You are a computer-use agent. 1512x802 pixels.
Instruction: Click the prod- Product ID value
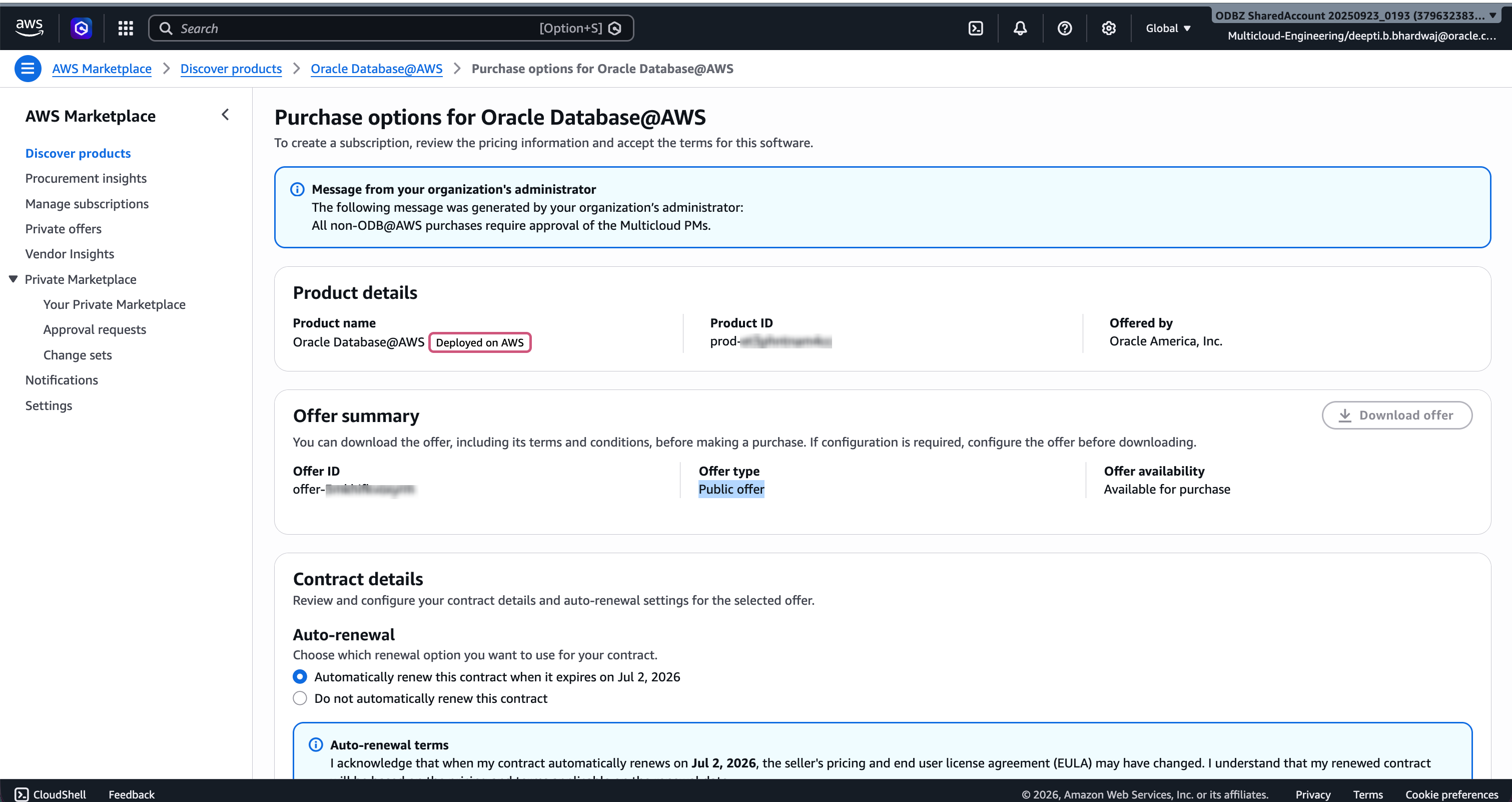click(771, 341)
